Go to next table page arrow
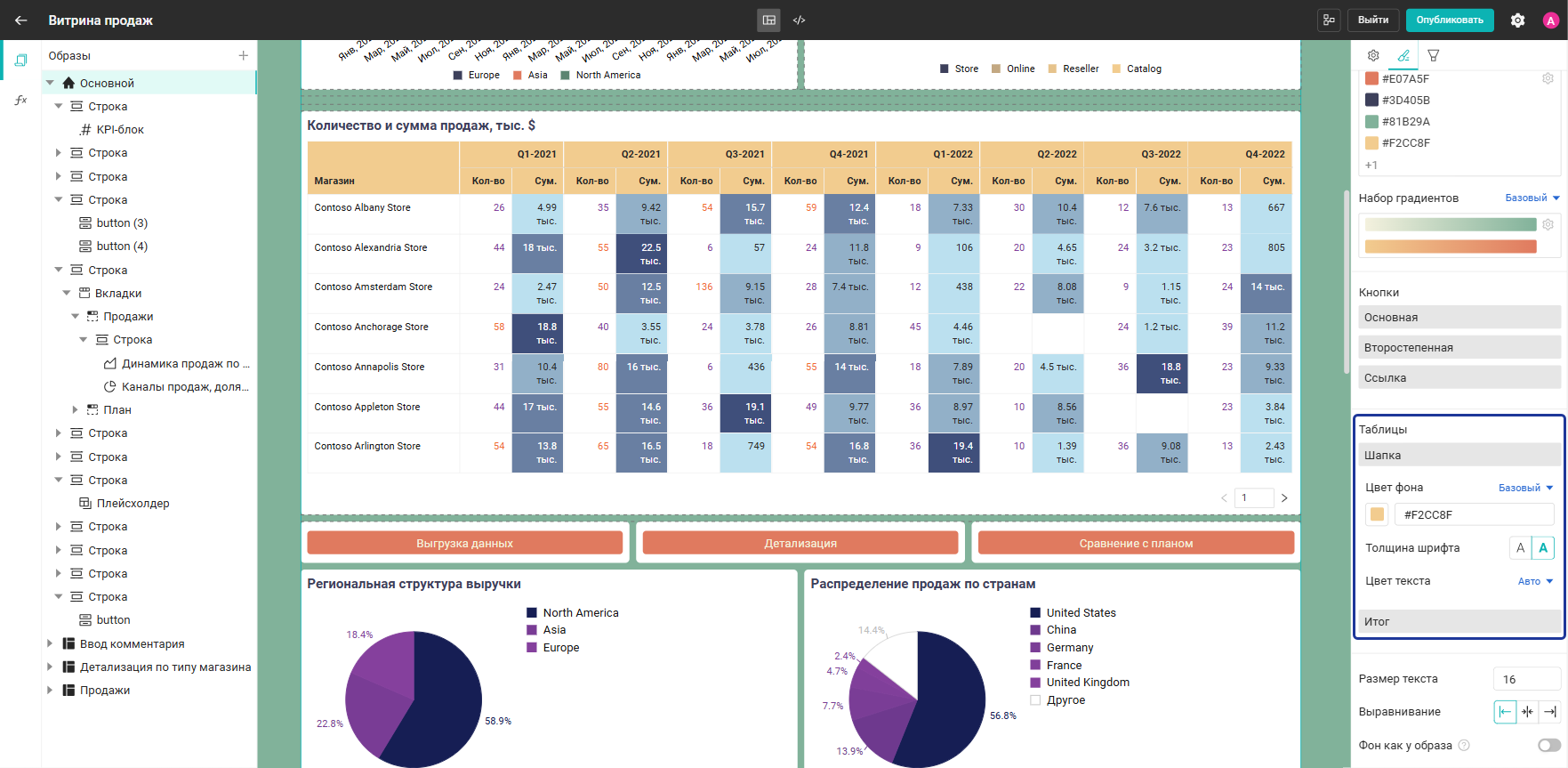The image size is (1568, 768). click(x=1284, y=498)
